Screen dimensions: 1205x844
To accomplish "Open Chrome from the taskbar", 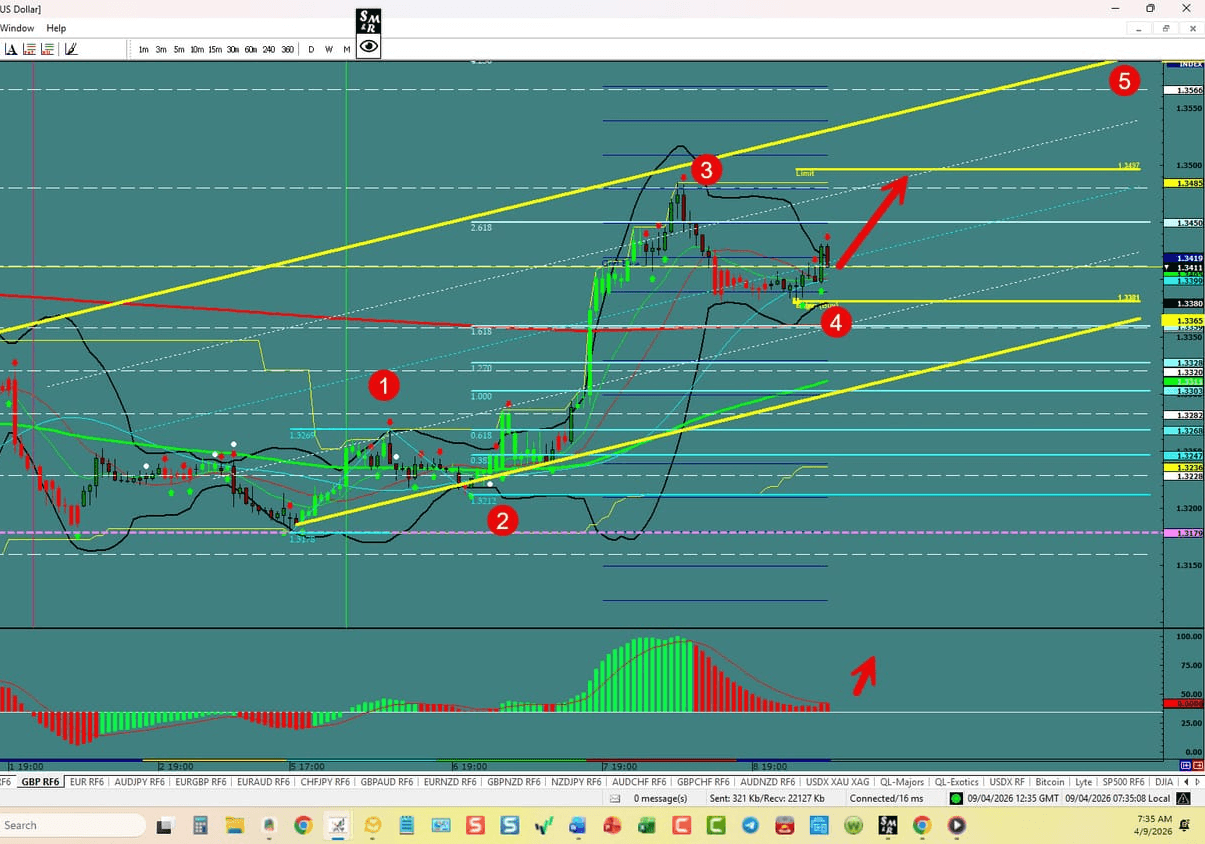I will coord(302,825).
